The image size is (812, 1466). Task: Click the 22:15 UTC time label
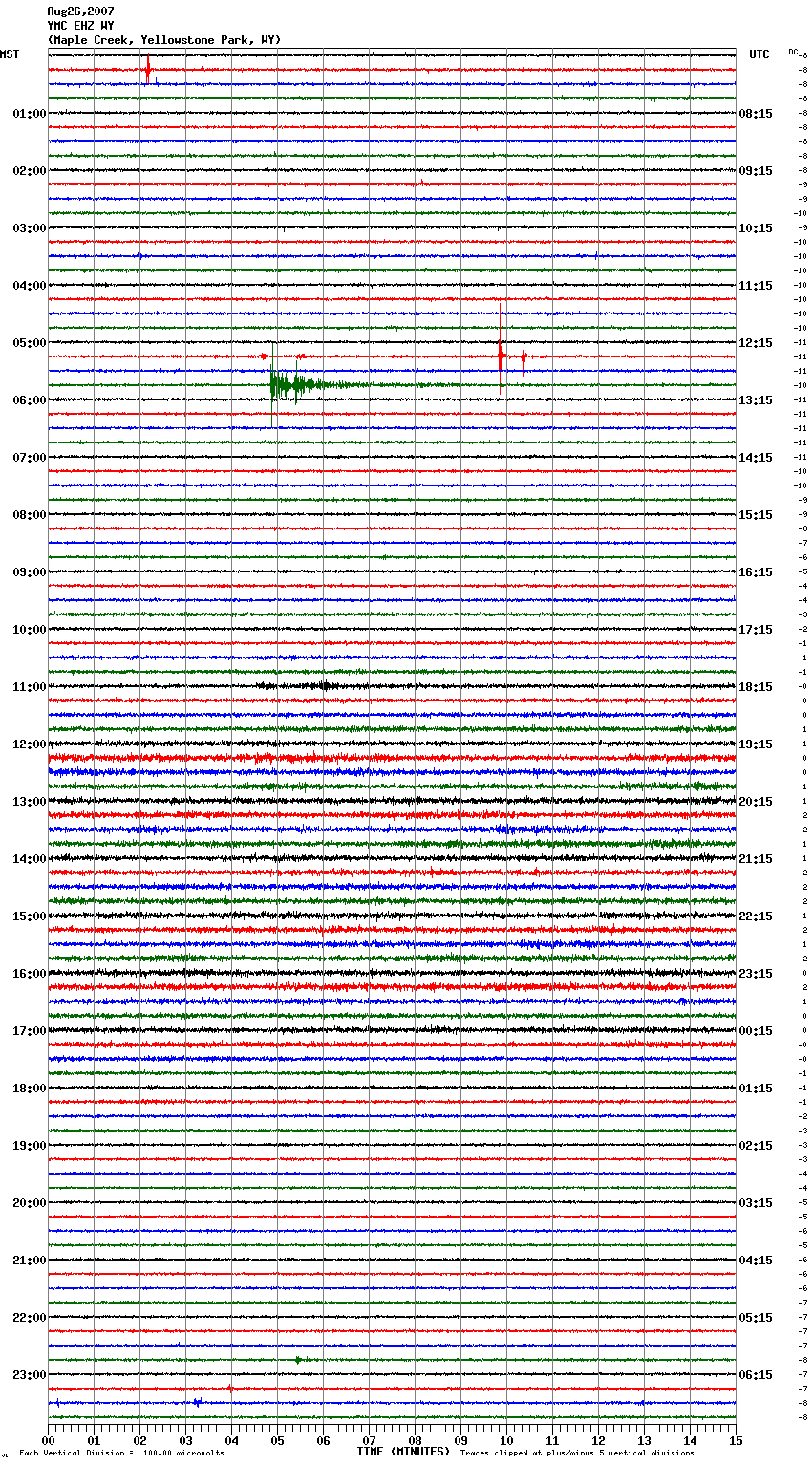756,916
